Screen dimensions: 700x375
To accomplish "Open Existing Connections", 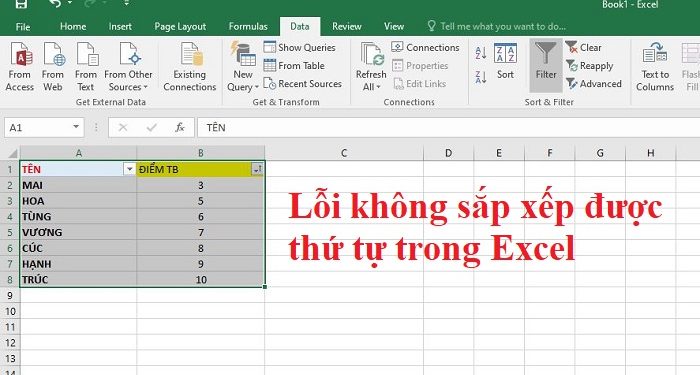I will click(190, 67).
